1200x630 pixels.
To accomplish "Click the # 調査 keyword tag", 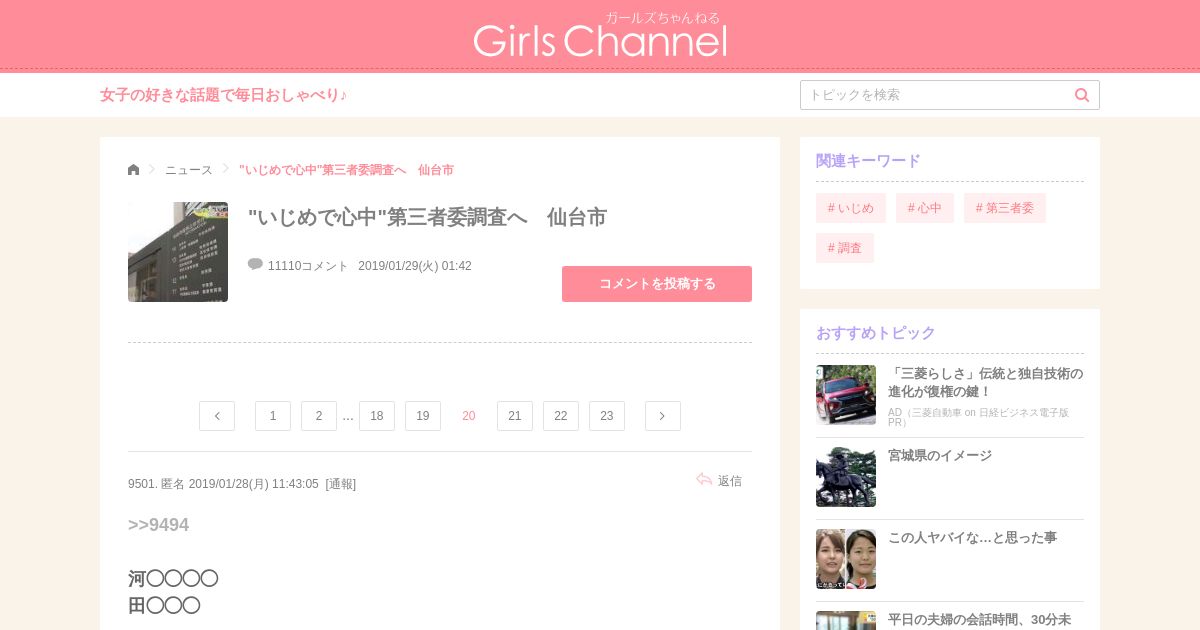I will [x=845, y=248].
